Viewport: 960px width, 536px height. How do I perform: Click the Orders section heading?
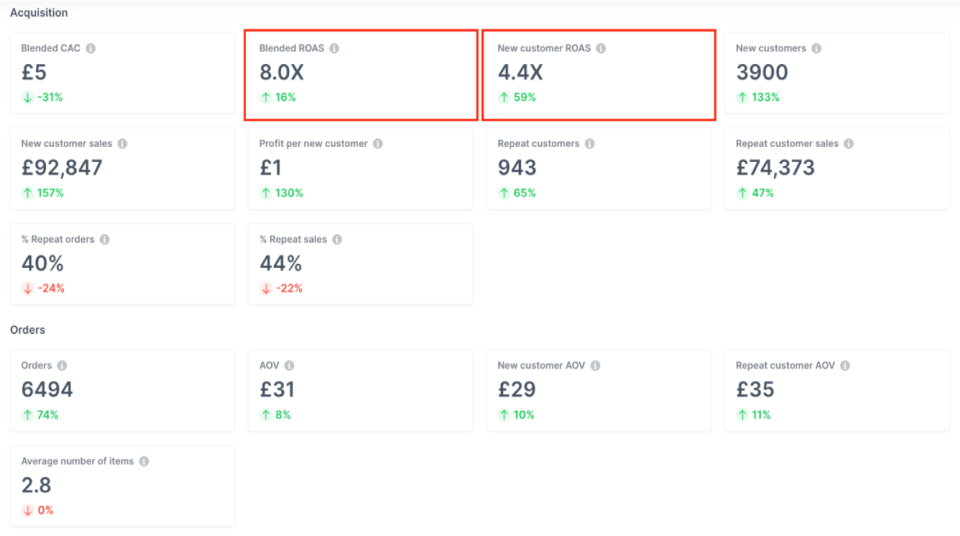(27, 330)
